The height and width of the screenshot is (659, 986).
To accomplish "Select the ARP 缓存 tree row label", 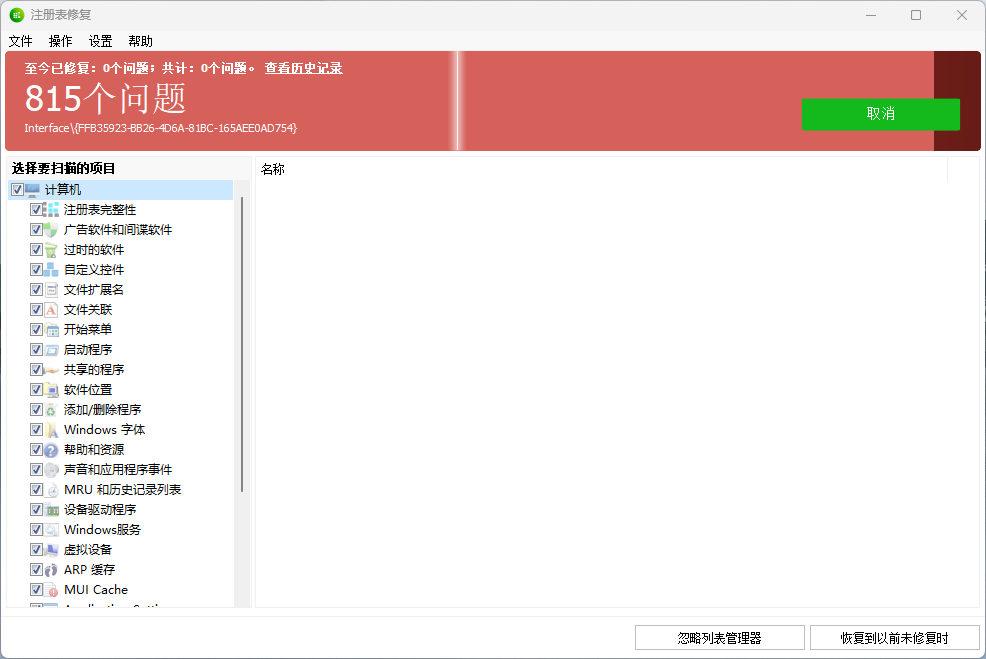I will click(89, 570).
